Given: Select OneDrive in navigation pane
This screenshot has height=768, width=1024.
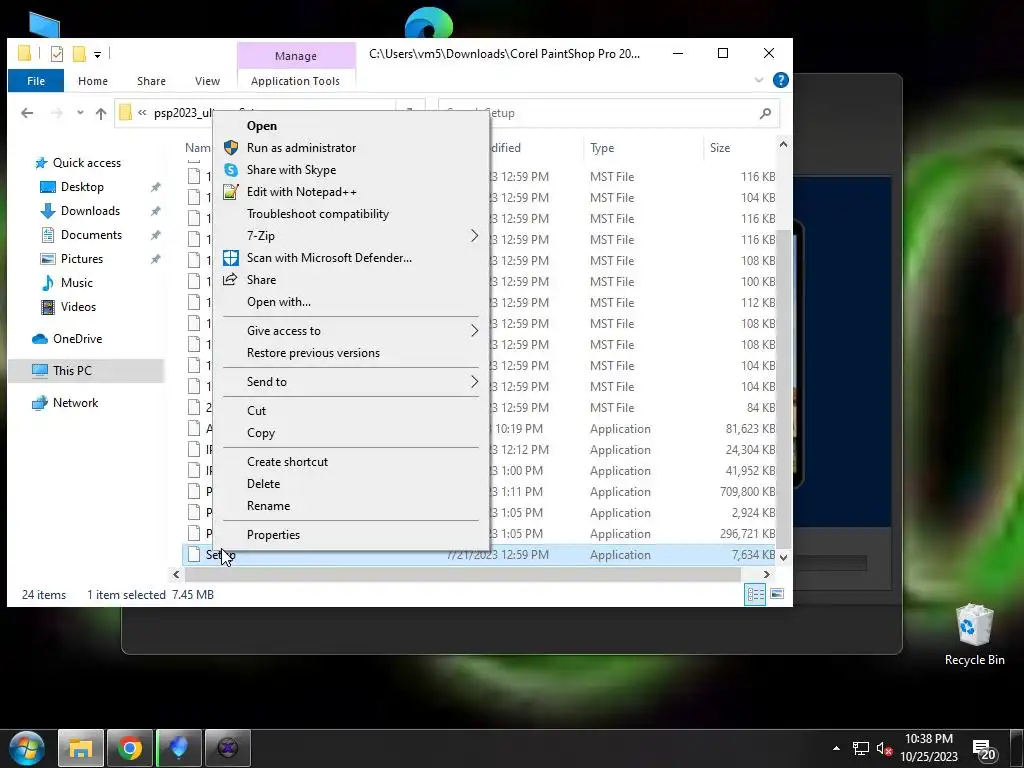Looking at the screenshot, I should point(77,339).
